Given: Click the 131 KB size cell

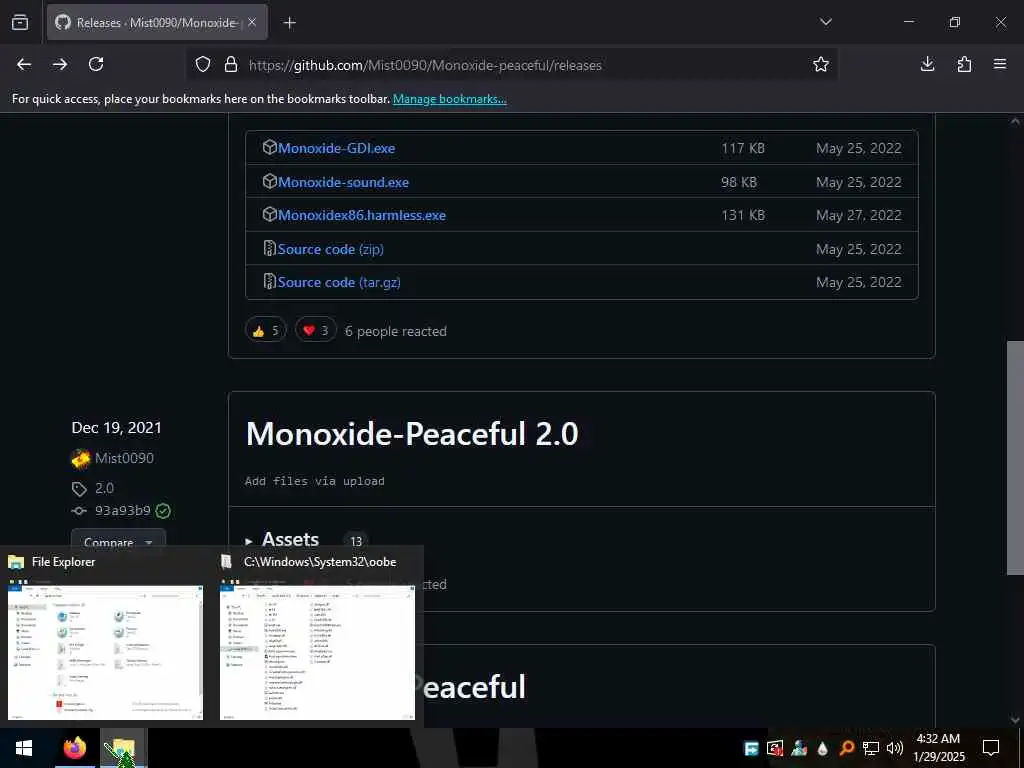Looking at the screenshot, I should (743, 216).
